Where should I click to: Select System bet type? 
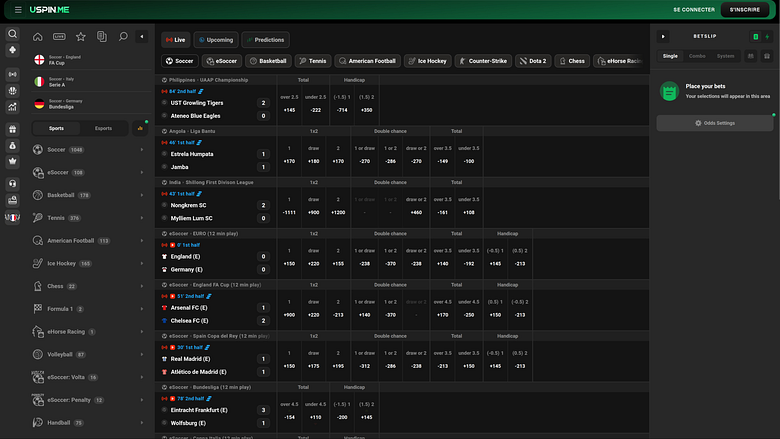[x=725, y=56]
